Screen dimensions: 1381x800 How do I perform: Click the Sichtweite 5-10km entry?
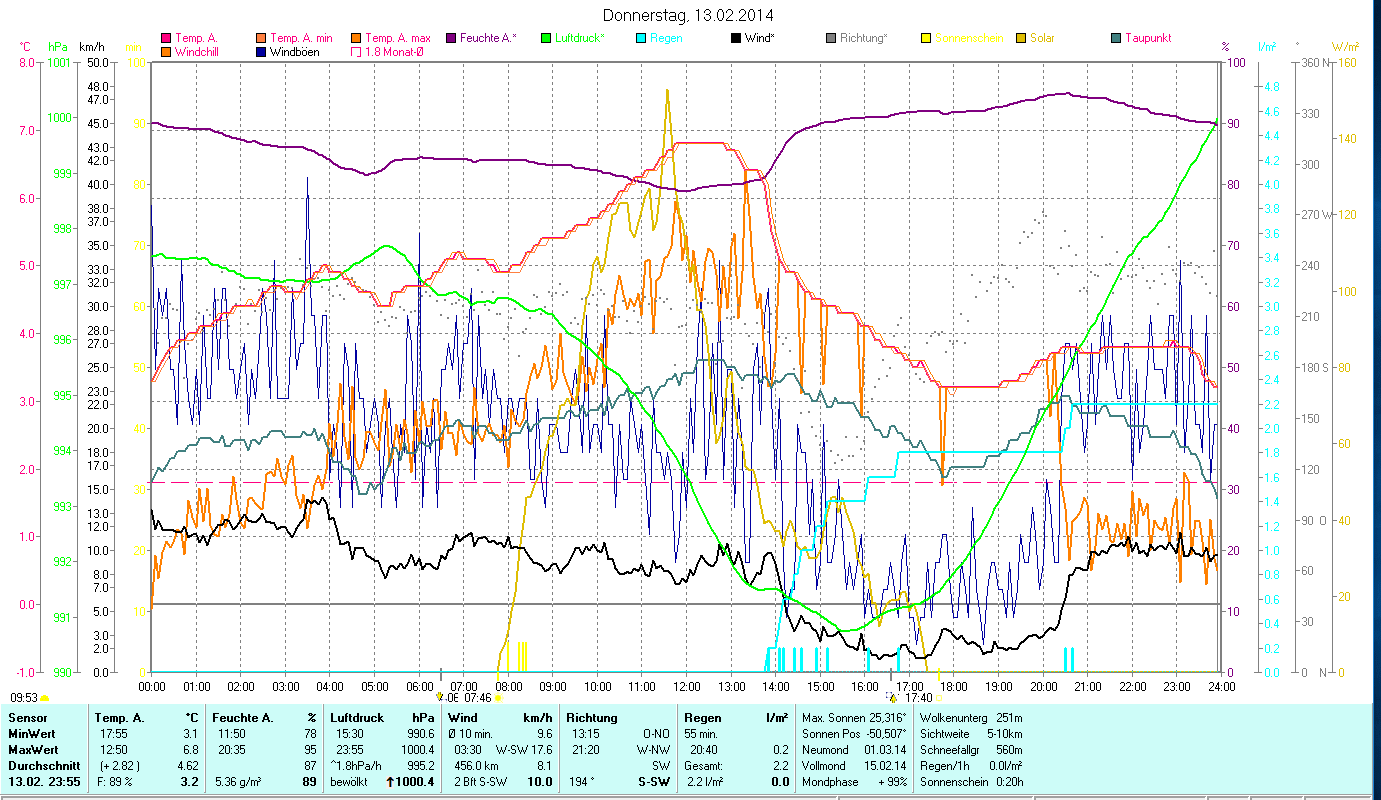click(x=970, y=734)
